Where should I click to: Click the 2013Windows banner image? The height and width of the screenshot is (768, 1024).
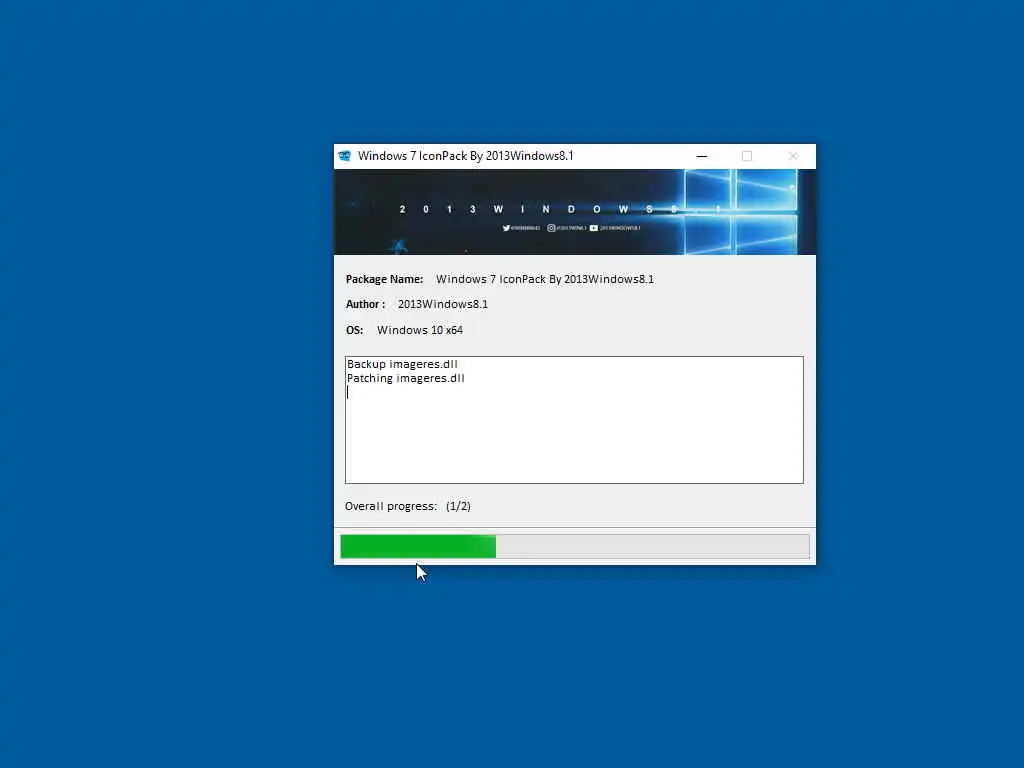tap(575, 212)
